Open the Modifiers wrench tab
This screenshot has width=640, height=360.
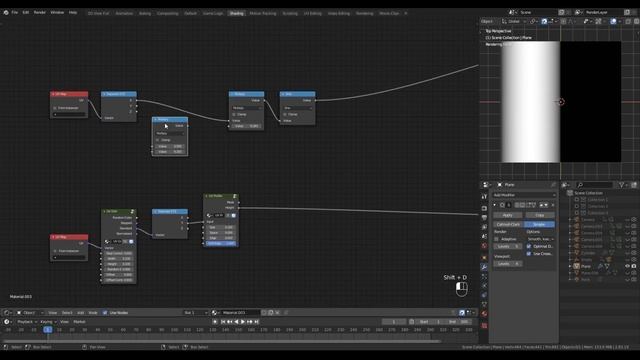click(x=484, y=267)
